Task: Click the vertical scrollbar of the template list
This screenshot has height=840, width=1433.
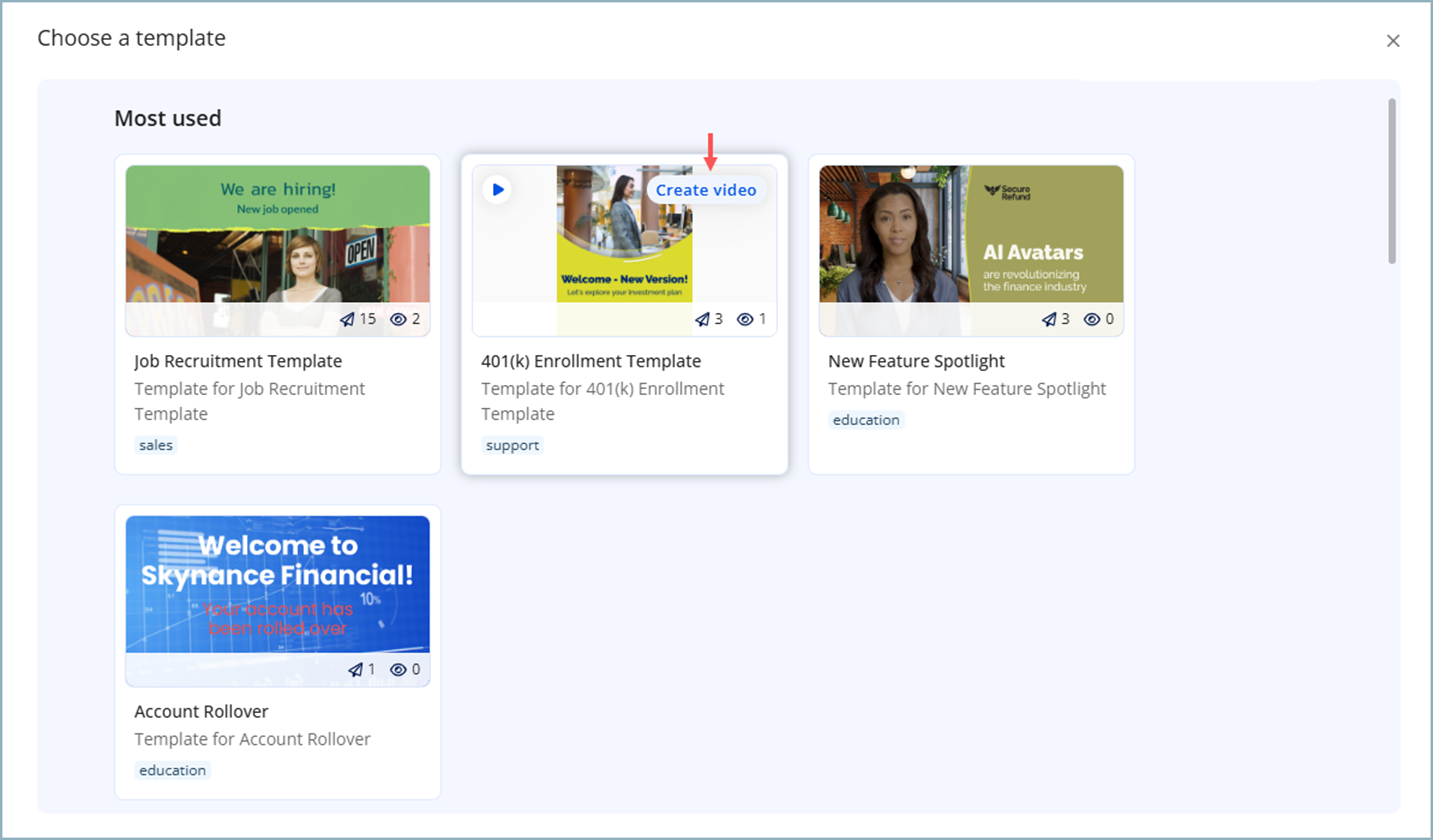Action: point(1390,180)
